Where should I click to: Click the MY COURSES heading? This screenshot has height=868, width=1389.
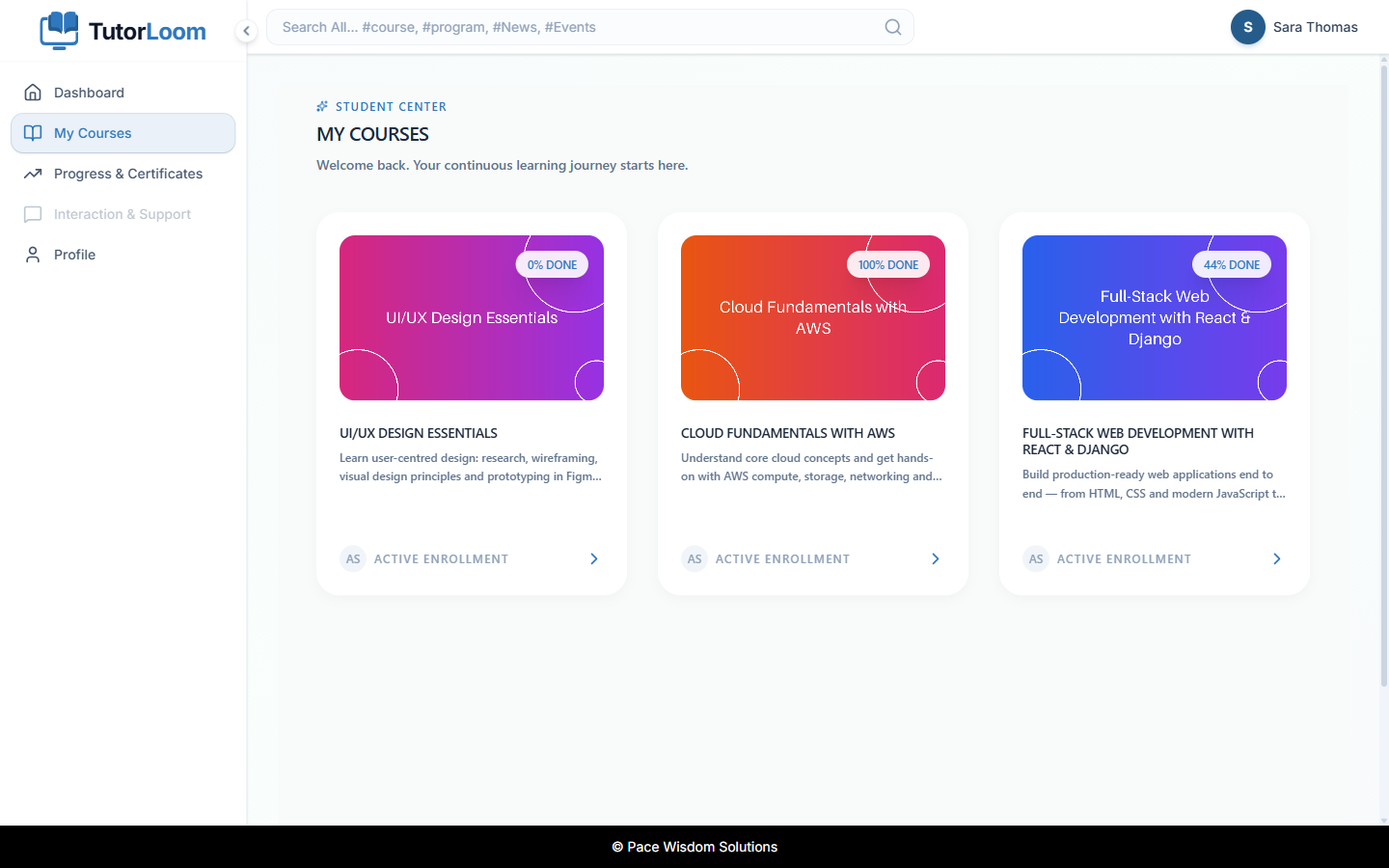click(x=372, y=134)
